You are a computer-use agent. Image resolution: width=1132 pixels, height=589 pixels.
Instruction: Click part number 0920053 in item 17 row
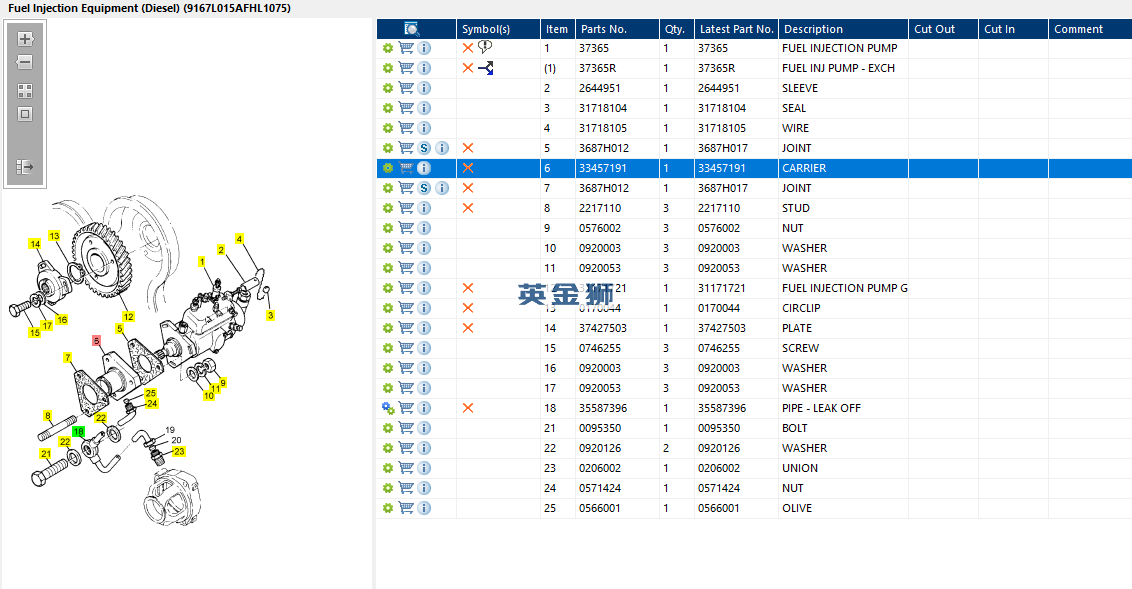pos(599,388)
